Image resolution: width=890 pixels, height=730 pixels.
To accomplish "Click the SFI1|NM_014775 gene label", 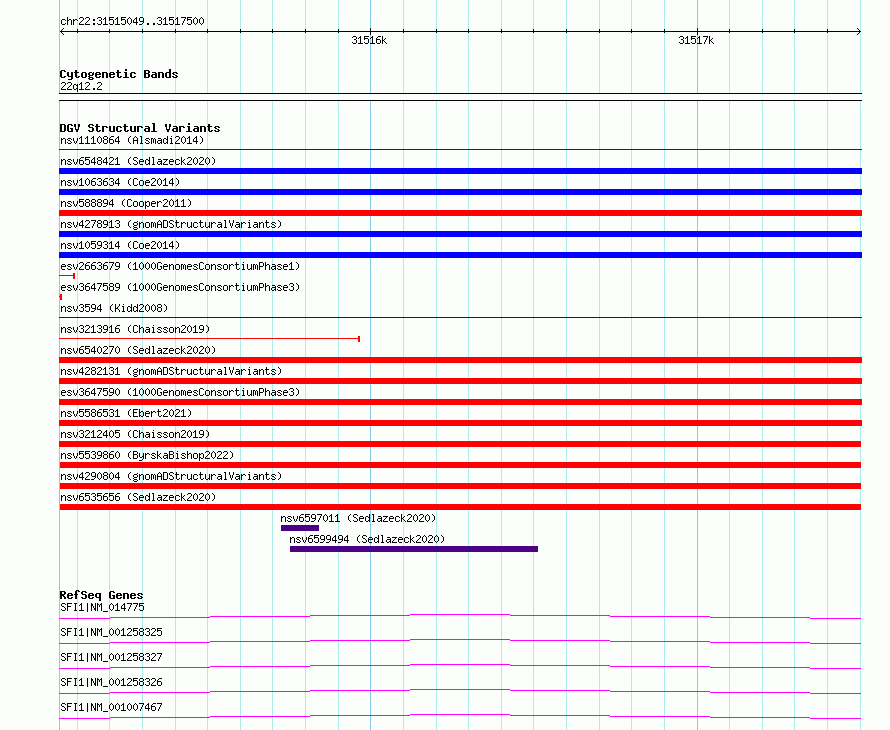I will coord(102,607).
